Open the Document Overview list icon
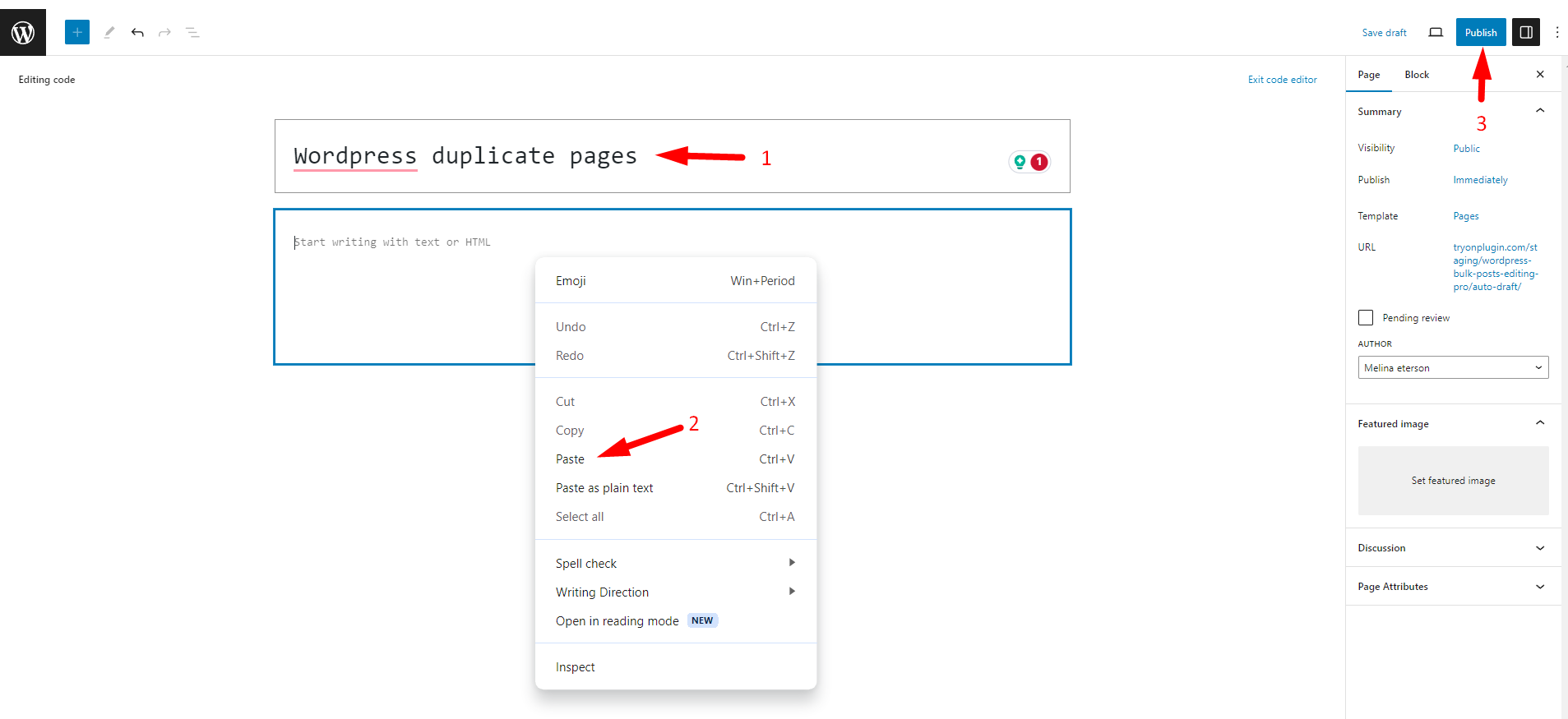Screen dimensions: 1568x719 [x=192, y=32]
